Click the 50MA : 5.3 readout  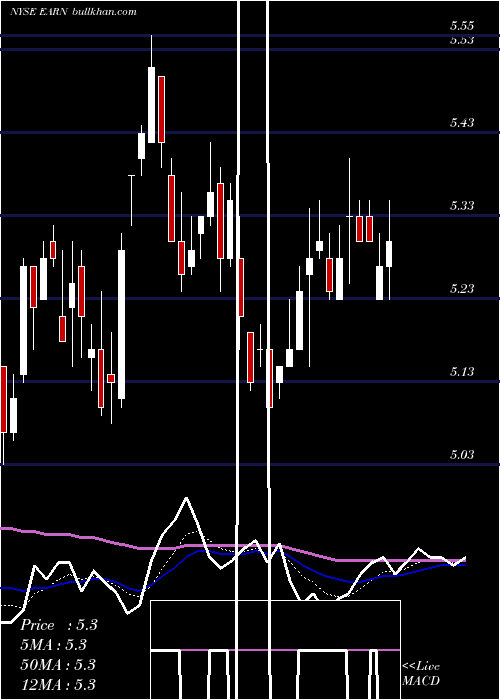click(x=58, y=665)
